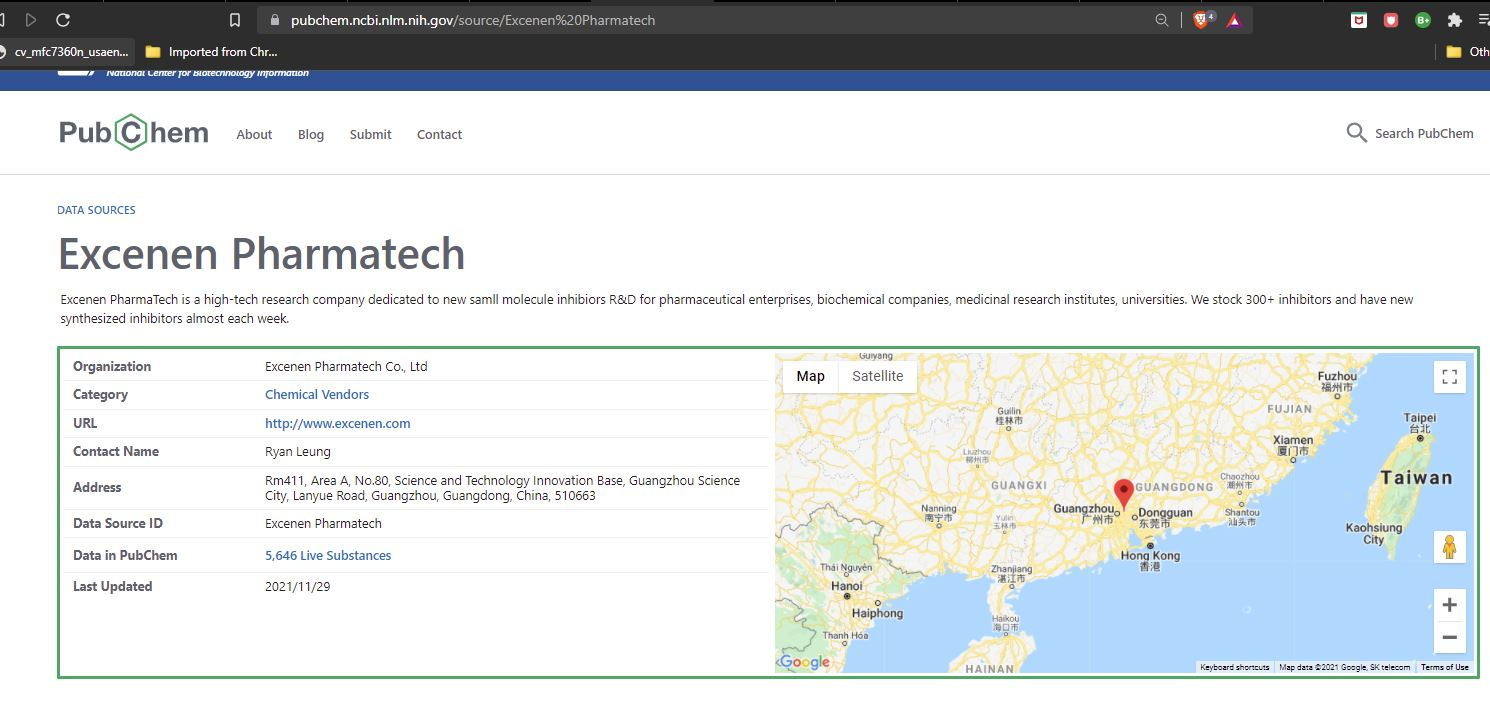
Task: Open the Brave Rewards triangle icon
Action: click(1234, 20)
